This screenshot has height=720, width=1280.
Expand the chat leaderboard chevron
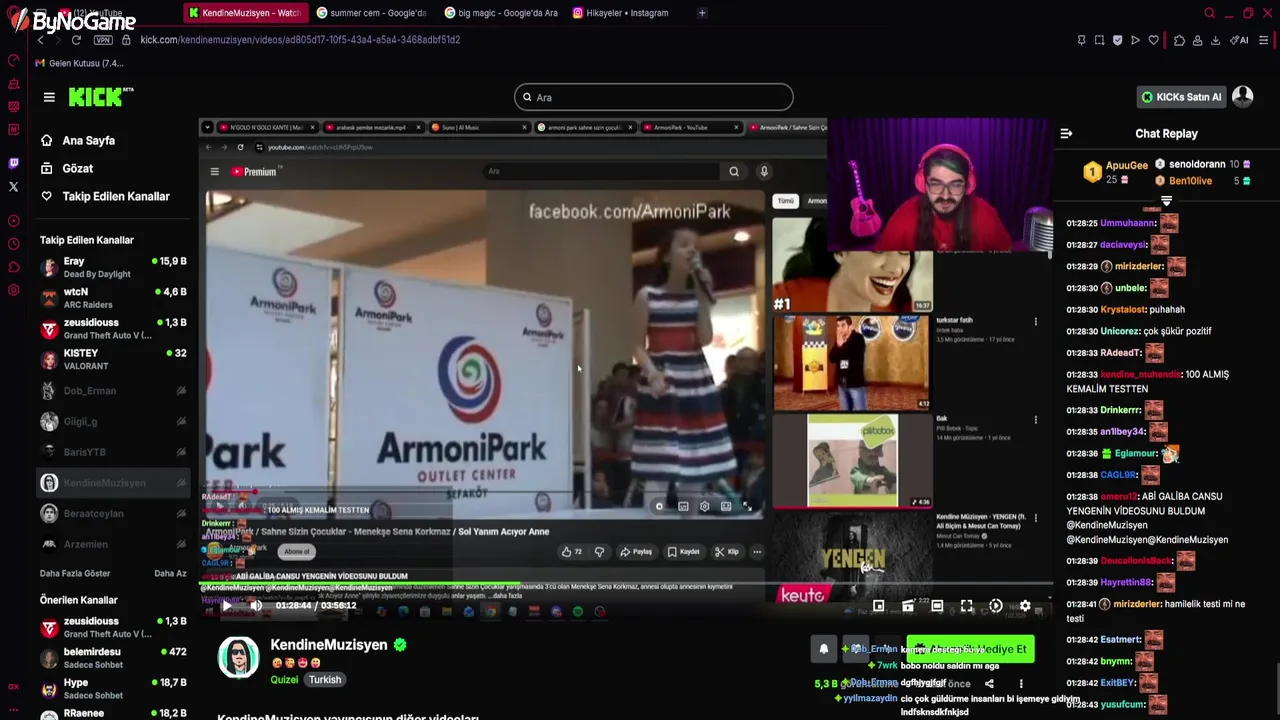pos(1166,201)
